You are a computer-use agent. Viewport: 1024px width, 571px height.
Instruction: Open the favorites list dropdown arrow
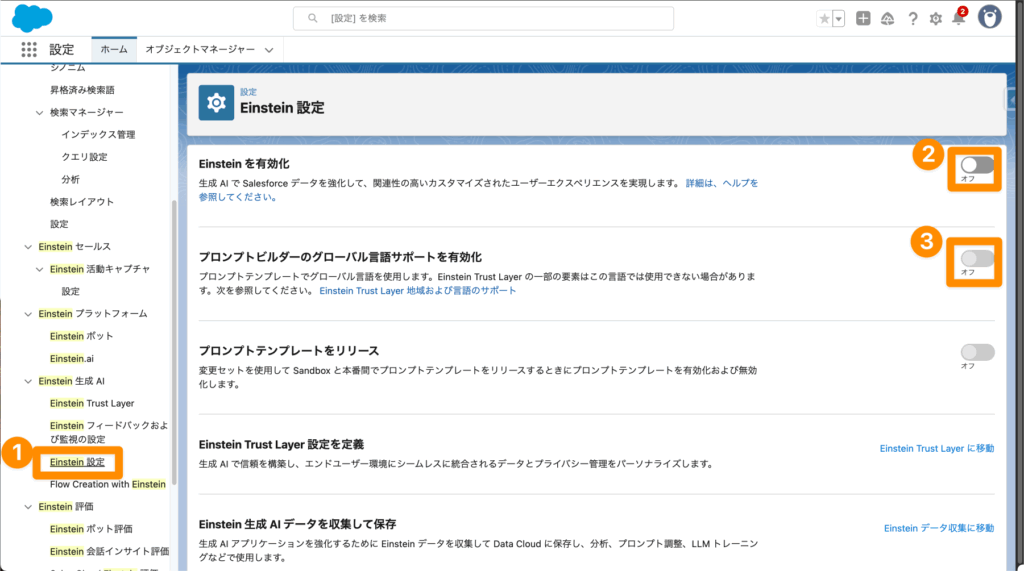click(x=839, y=19)
